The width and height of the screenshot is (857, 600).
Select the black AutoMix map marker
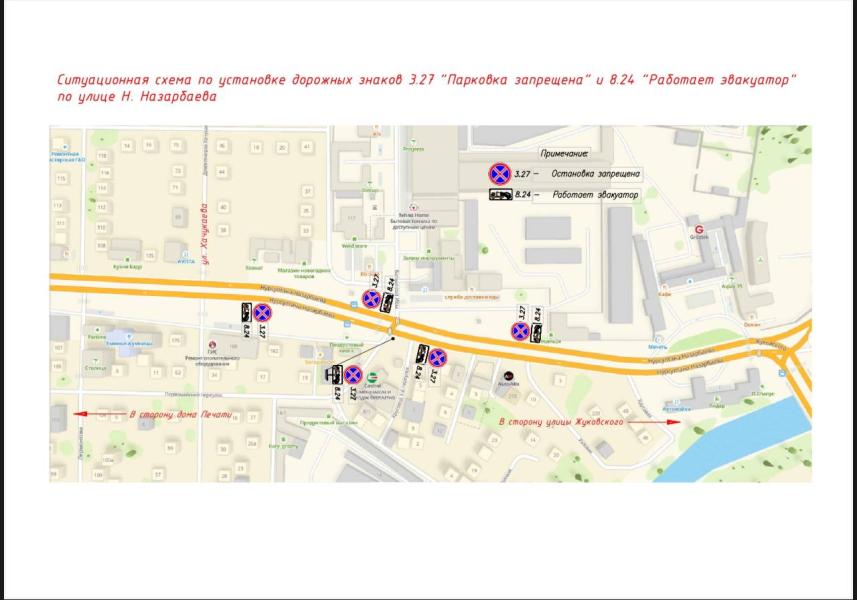click(508, 378)
